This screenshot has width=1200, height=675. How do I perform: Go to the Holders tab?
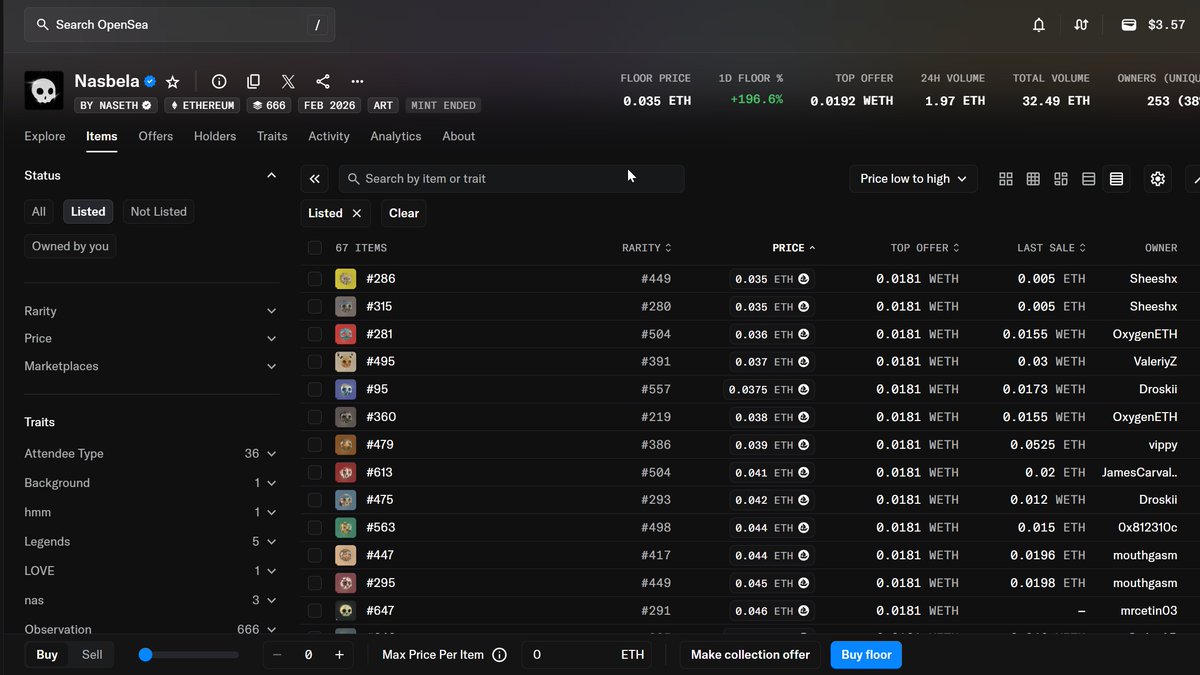pos(215,136)
